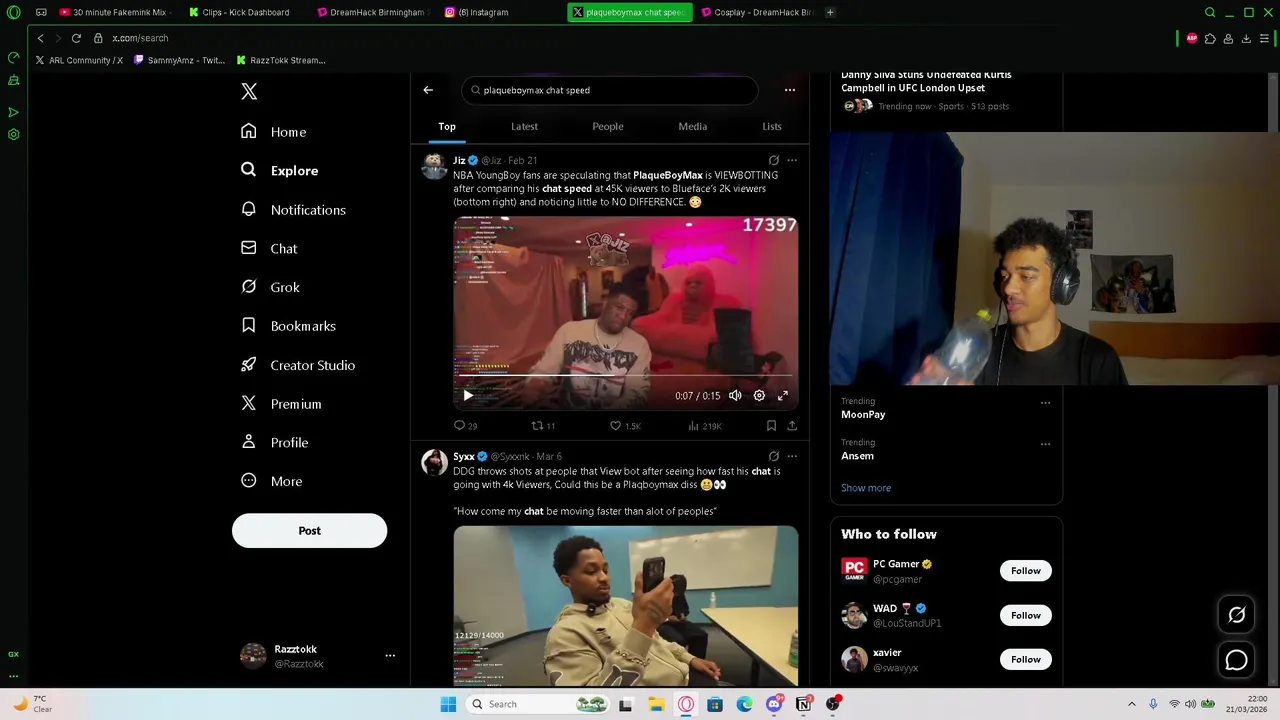
Task: Open Chat in the X sidebar
Action: click(269, 248)
